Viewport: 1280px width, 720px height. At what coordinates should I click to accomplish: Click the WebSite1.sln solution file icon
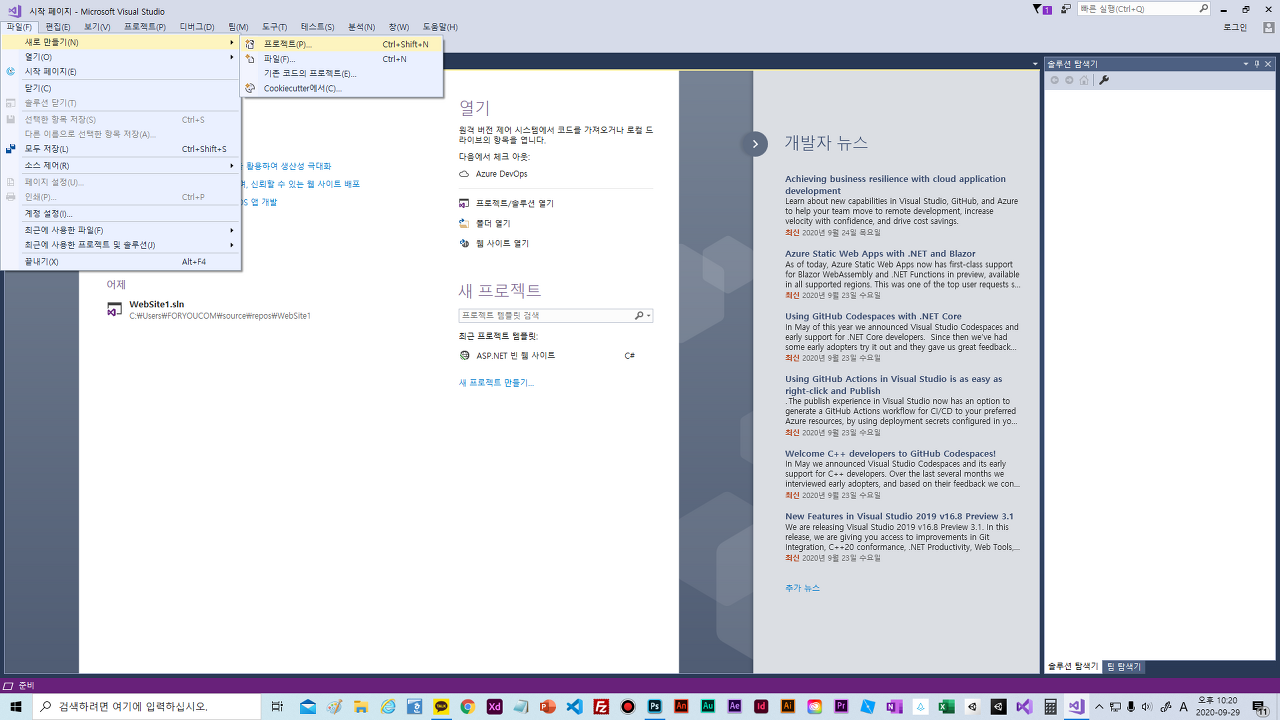point(115,309)
